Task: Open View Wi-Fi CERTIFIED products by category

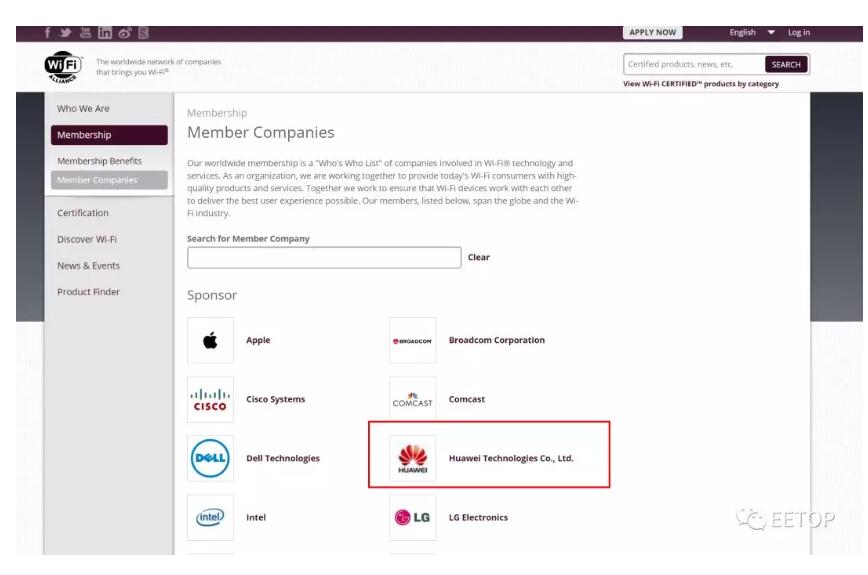Action: coord(701,84)
